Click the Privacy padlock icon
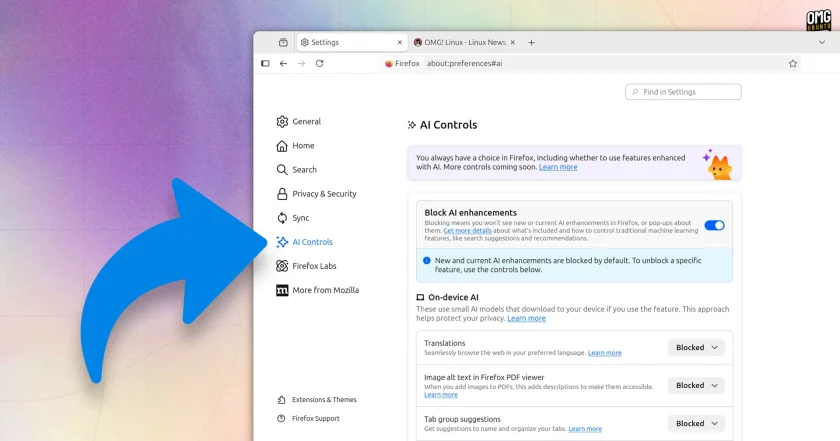 coord(282,194)
